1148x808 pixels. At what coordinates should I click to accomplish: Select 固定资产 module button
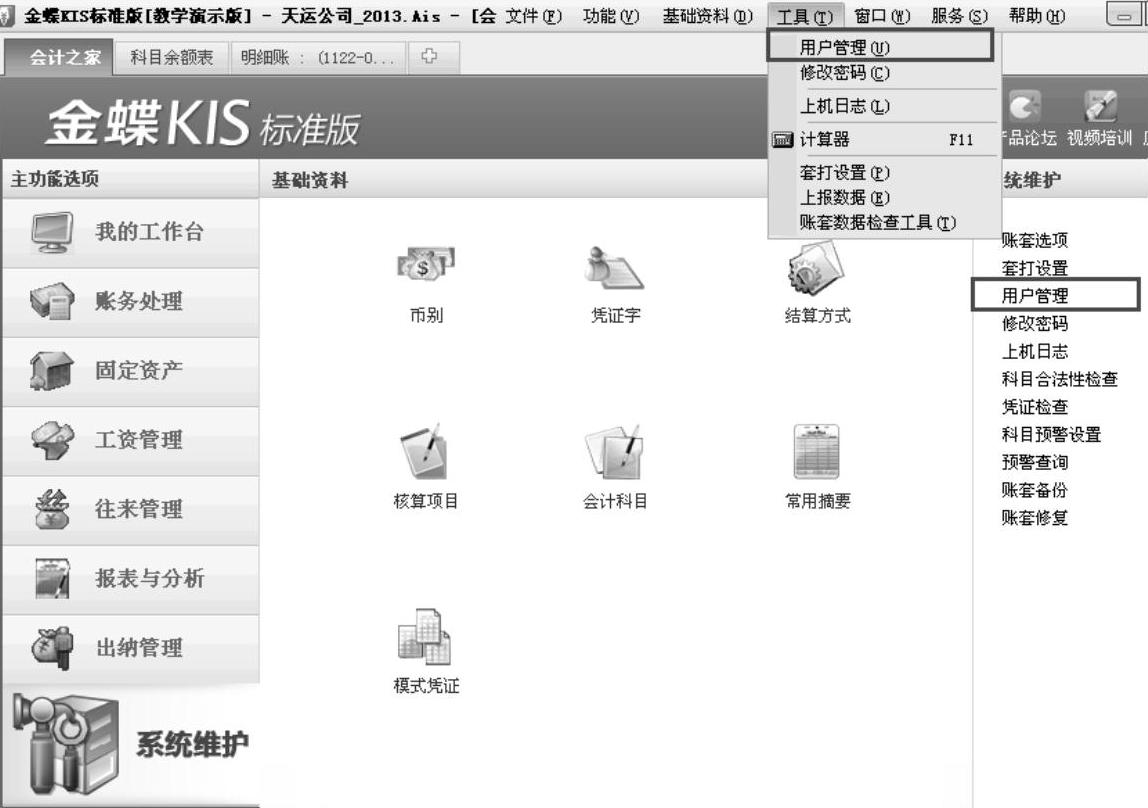[130, 370]
